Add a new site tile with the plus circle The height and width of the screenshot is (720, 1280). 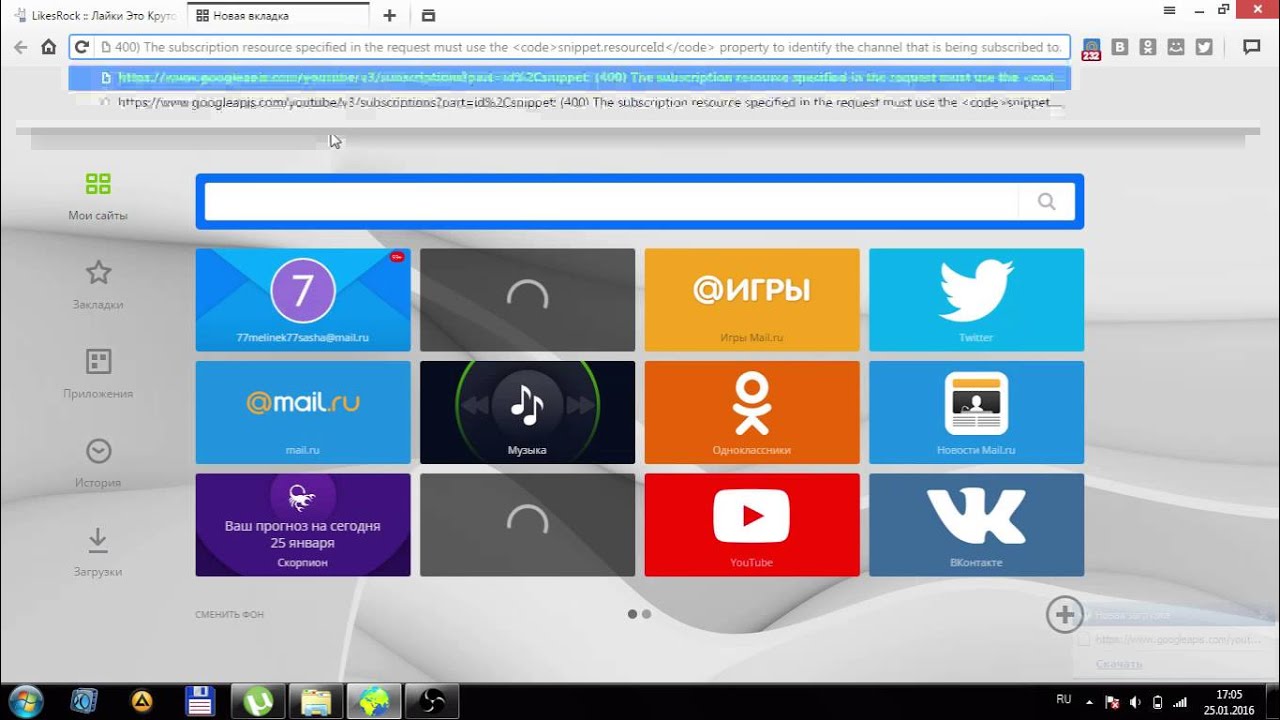click(x=1064, y=614)
